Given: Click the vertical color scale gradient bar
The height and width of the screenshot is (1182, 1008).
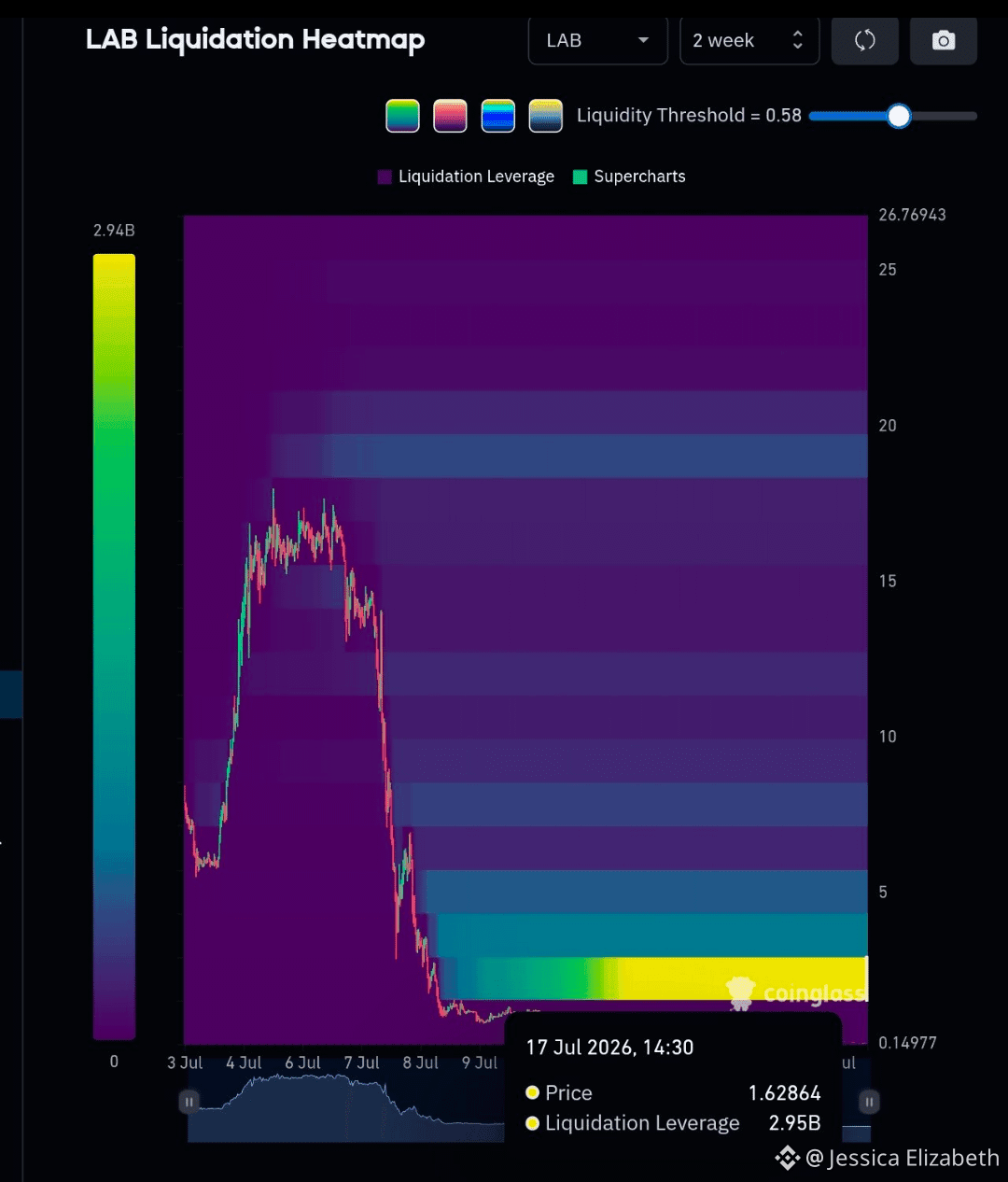Looking at the screenshot, I should [x=114, y=646].
